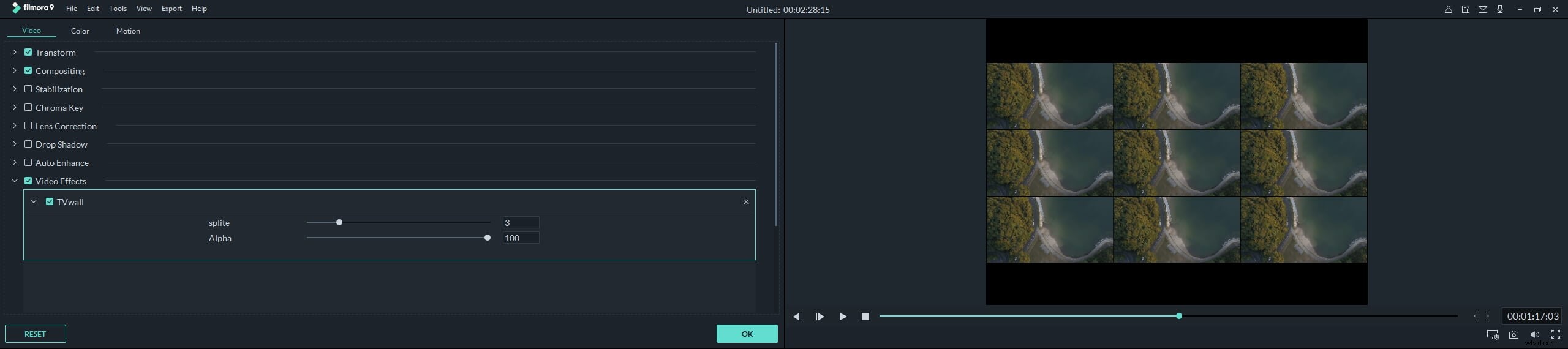The image size is (1568, 349).
Task: Expand the Transform section arrow
Action: (x=15, y=52)
